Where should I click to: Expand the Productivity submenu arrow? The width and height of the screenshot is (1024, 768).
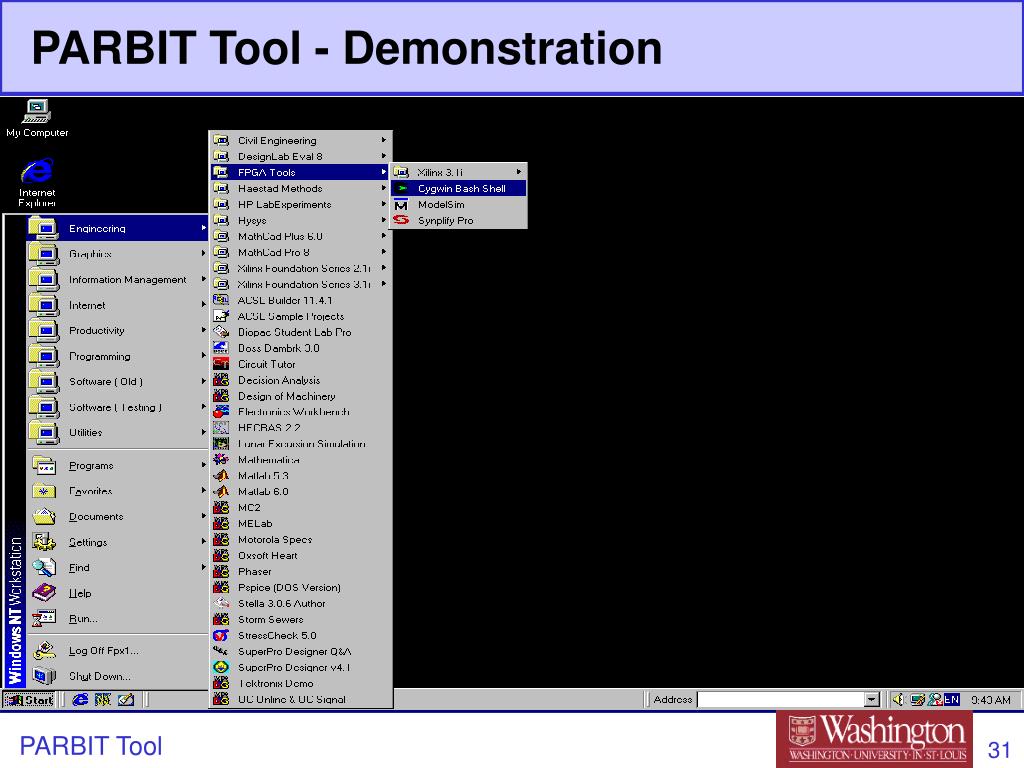click(x=203, y=330)
